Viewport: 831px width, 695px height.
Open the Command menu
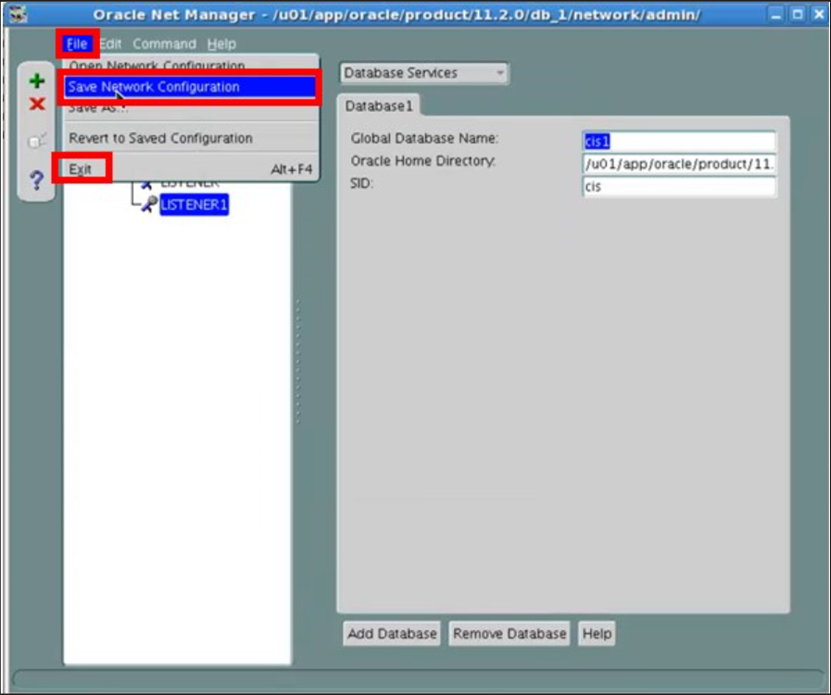coord(164,43)
